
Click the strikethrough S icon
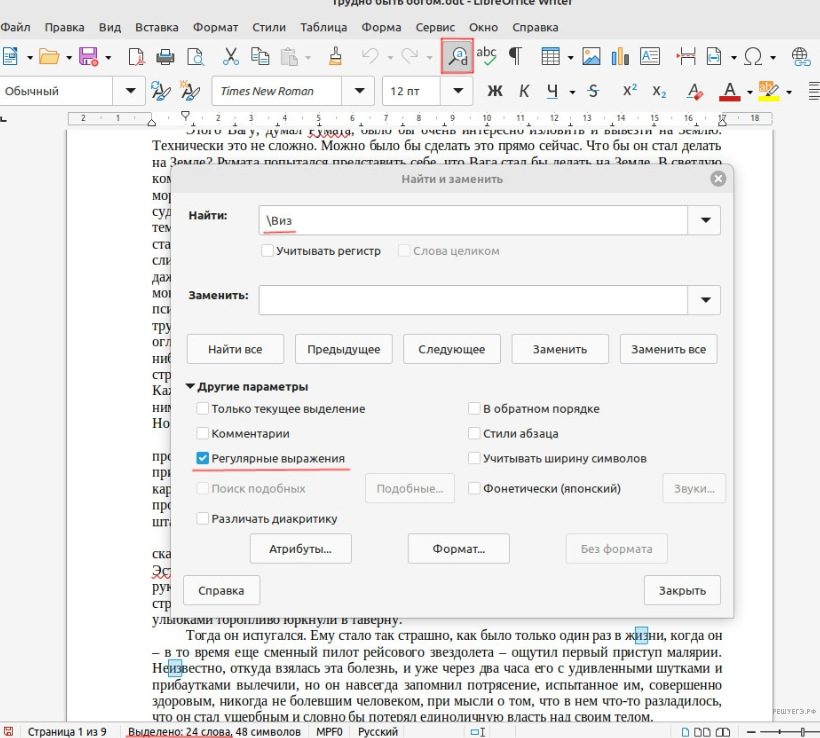593,91
